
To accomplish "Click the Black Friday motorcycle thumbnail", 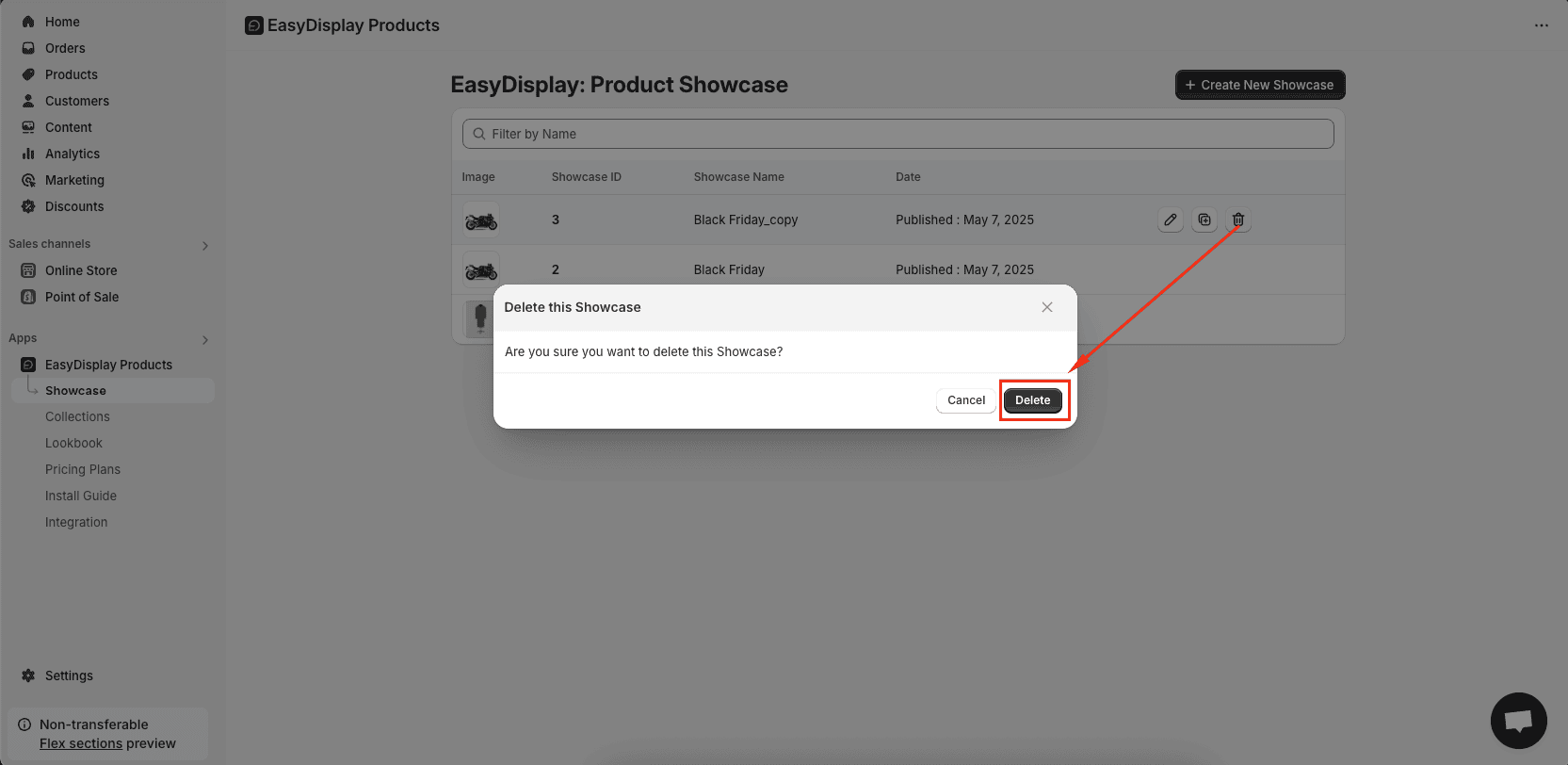I will coord(481,270).
